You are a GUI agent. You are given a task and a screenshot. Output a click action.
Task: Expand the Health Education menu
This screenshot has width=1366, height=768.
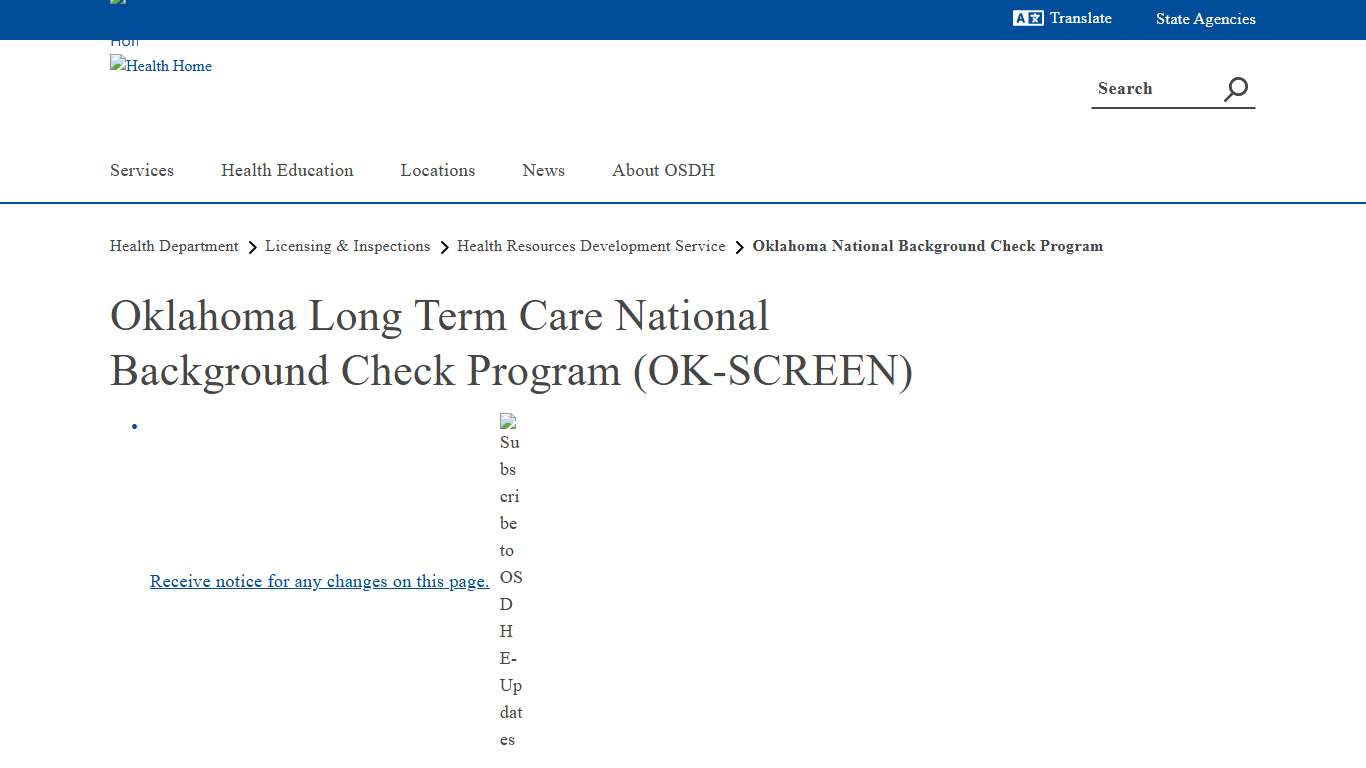(x=287, y=170)
